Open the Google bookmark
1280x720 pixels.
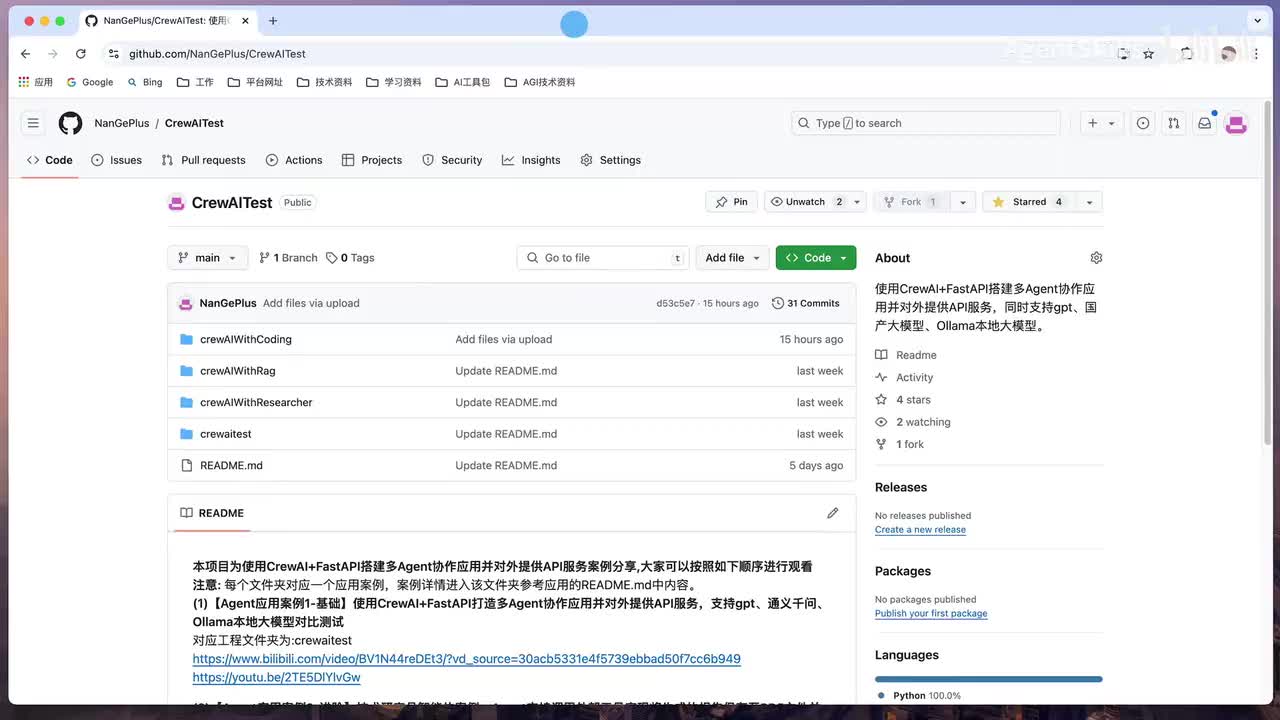pyautogui.click(x=90, y=82)
